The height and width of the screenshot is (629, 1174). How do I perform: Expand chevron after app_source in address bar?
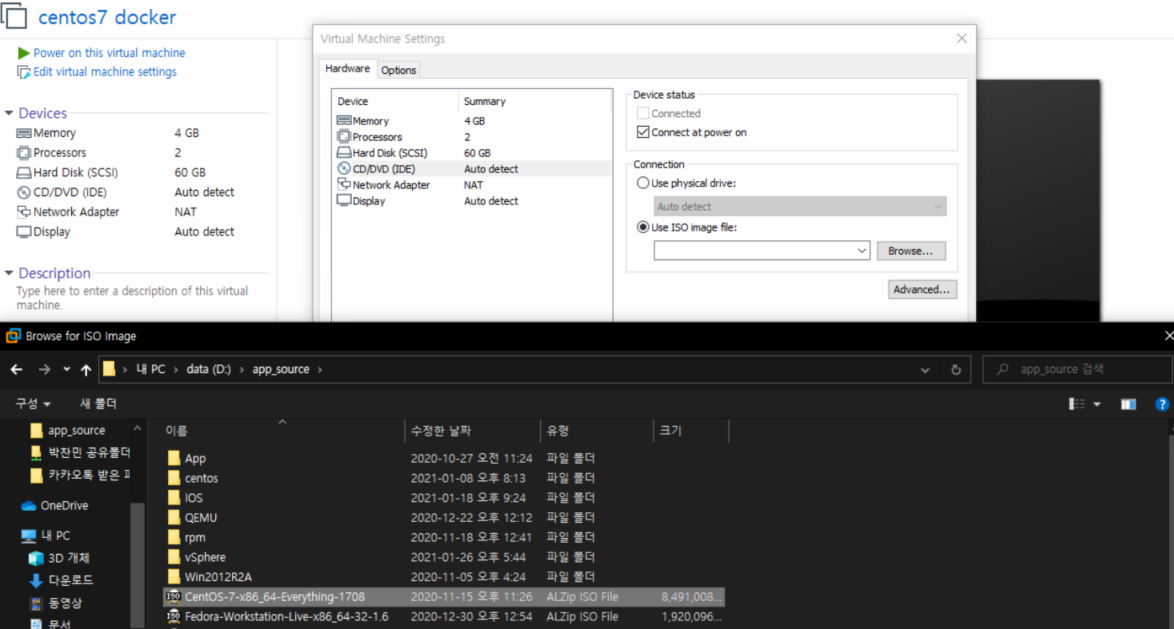320,369
